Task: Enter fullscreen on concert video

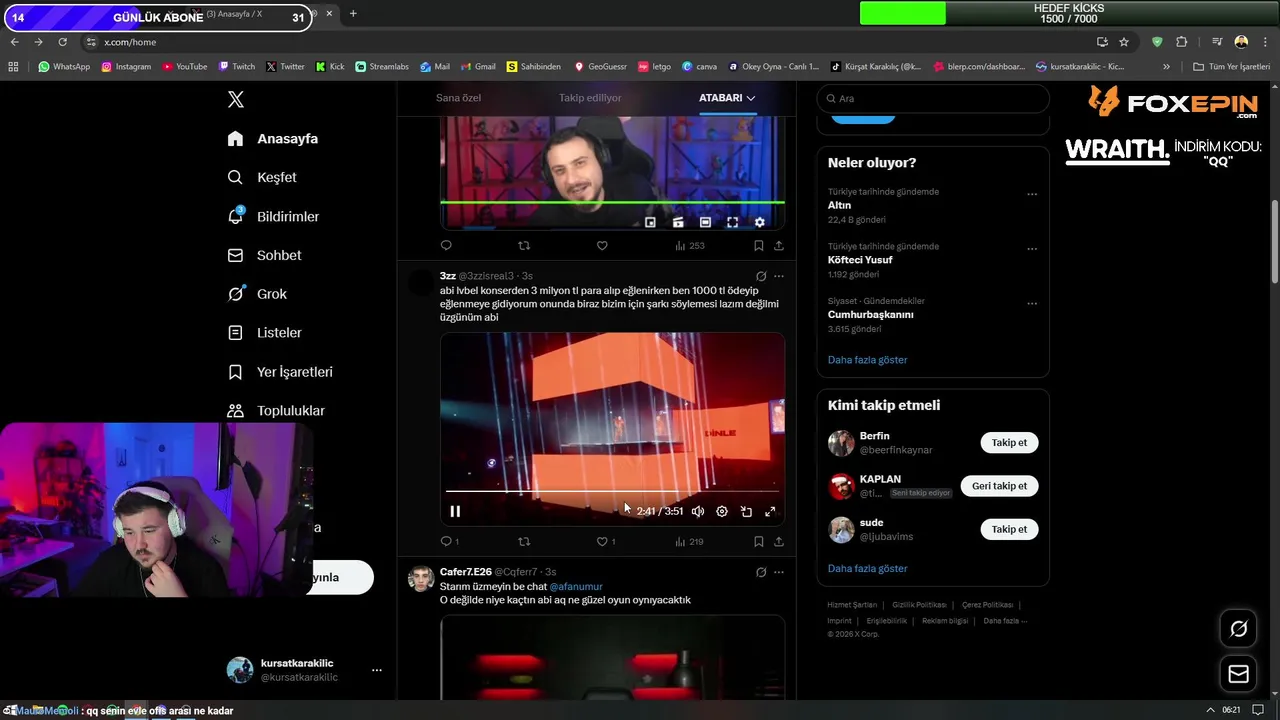Action: pyautogui.click(x=770, y=511)
